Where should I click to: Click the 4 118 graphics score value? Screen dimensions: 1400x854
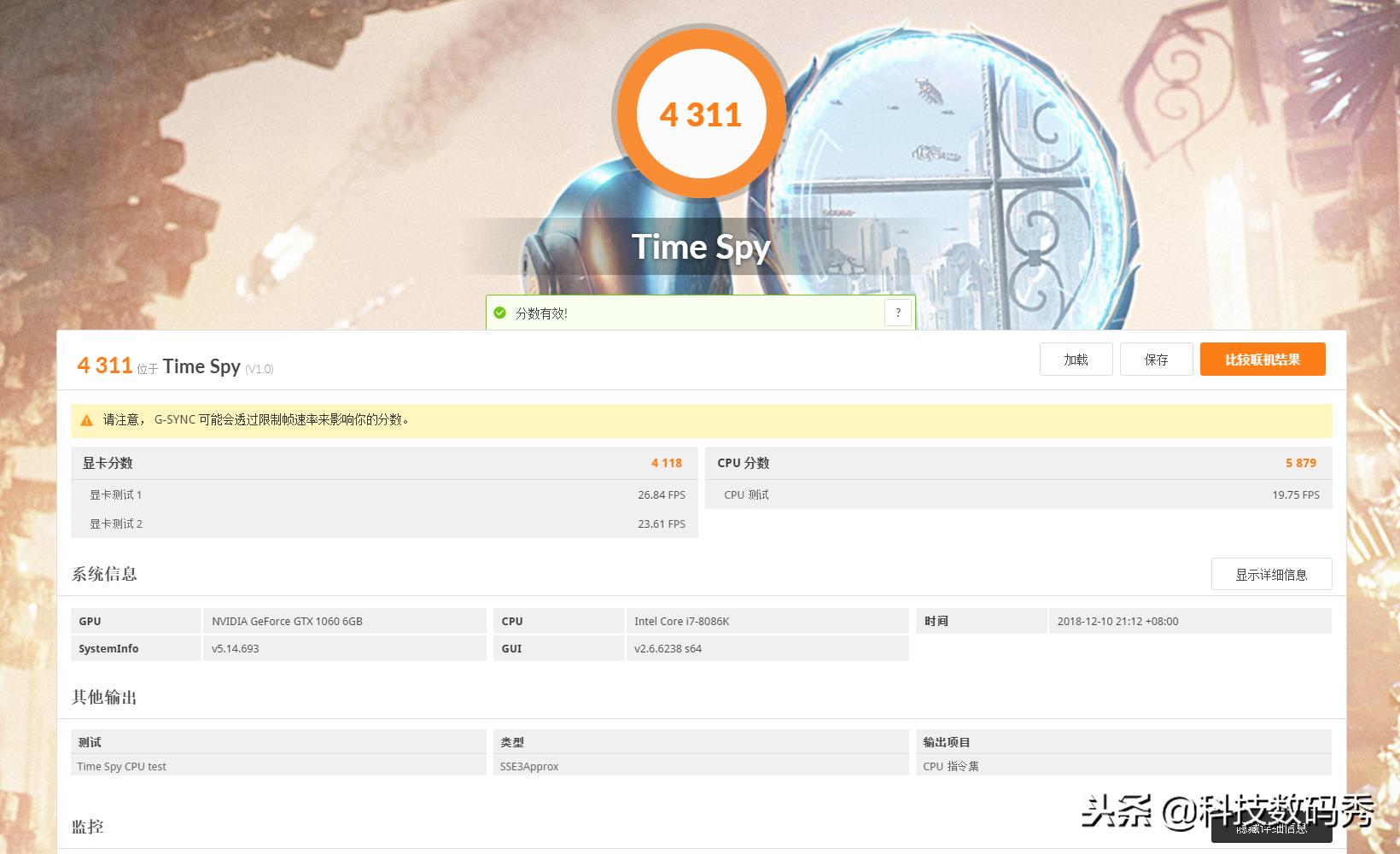click(x=667, y=463)
